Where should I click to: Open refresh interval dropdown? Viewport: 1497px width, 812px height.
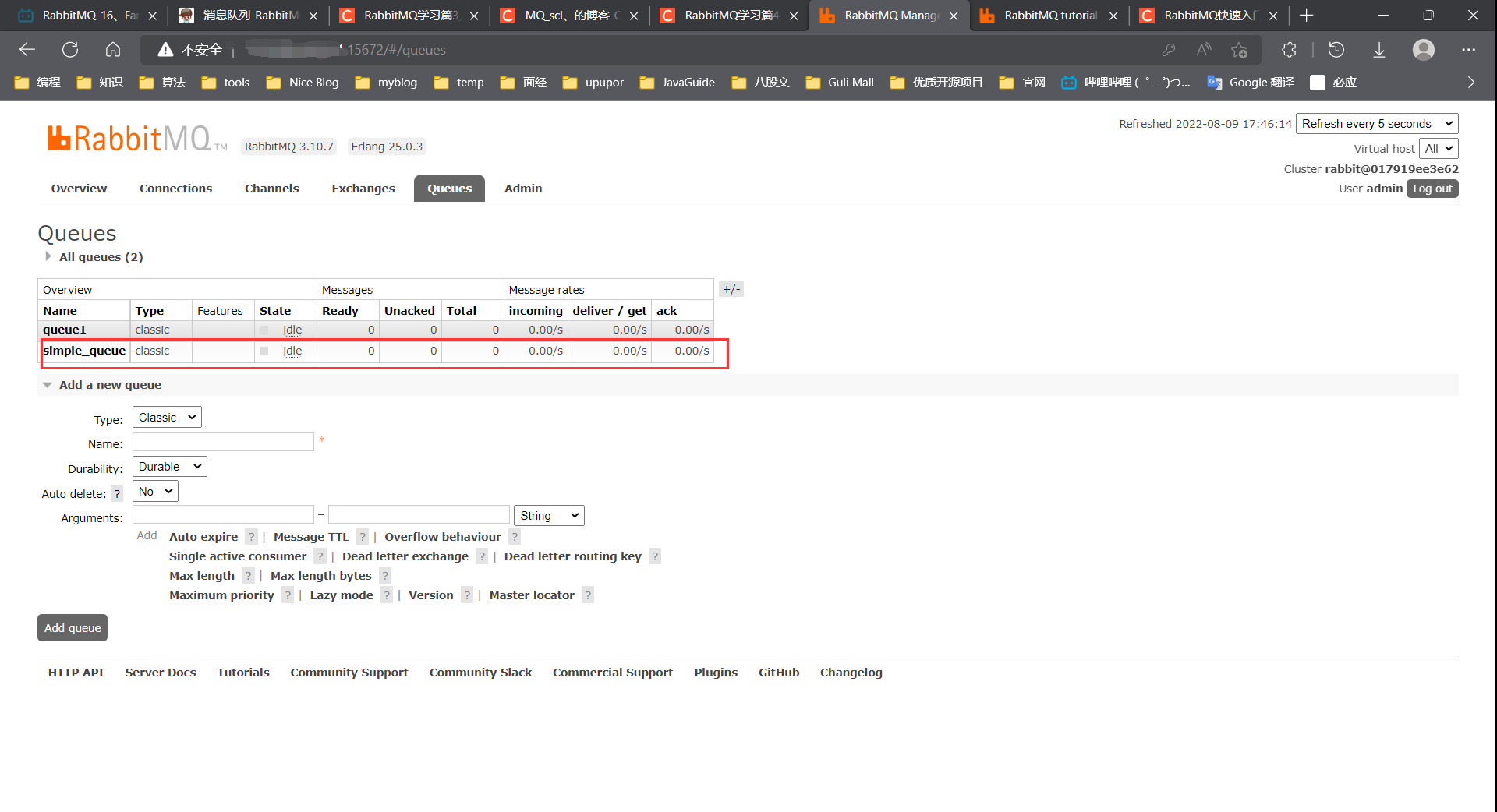[1377, 124]
